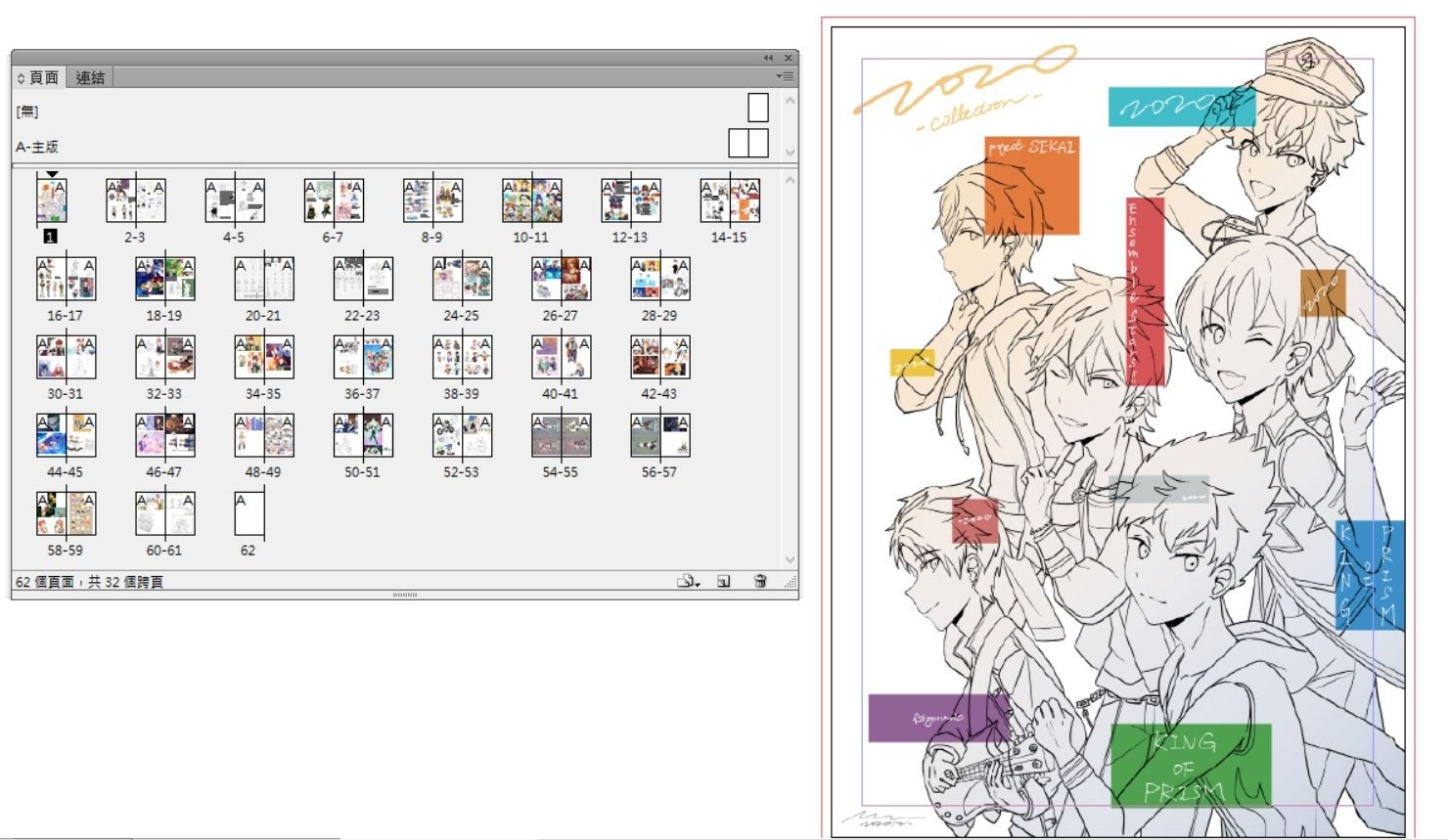The width and height of the screenshot is (1449, 840).
Task: Select spread 14-15 thumbnail
Action: point(730,200)
